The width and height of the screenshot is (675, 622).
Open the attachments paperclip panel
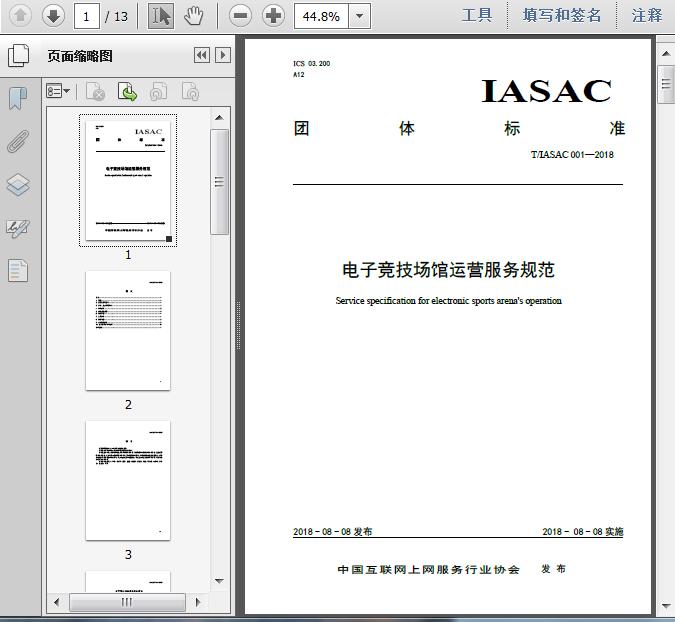18,141
